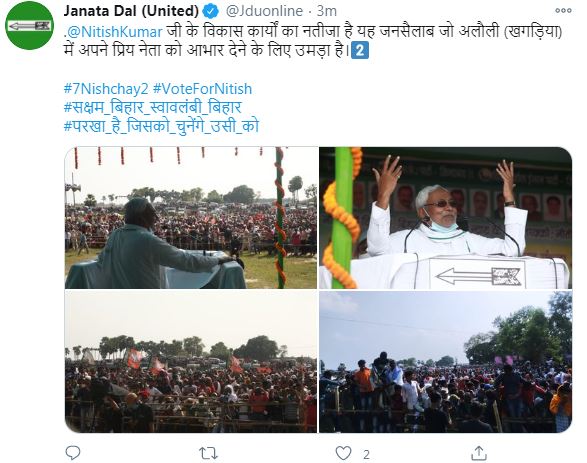Click the like count number 2
The height and width of the screenshot is (463, 587).
[366, 455]
